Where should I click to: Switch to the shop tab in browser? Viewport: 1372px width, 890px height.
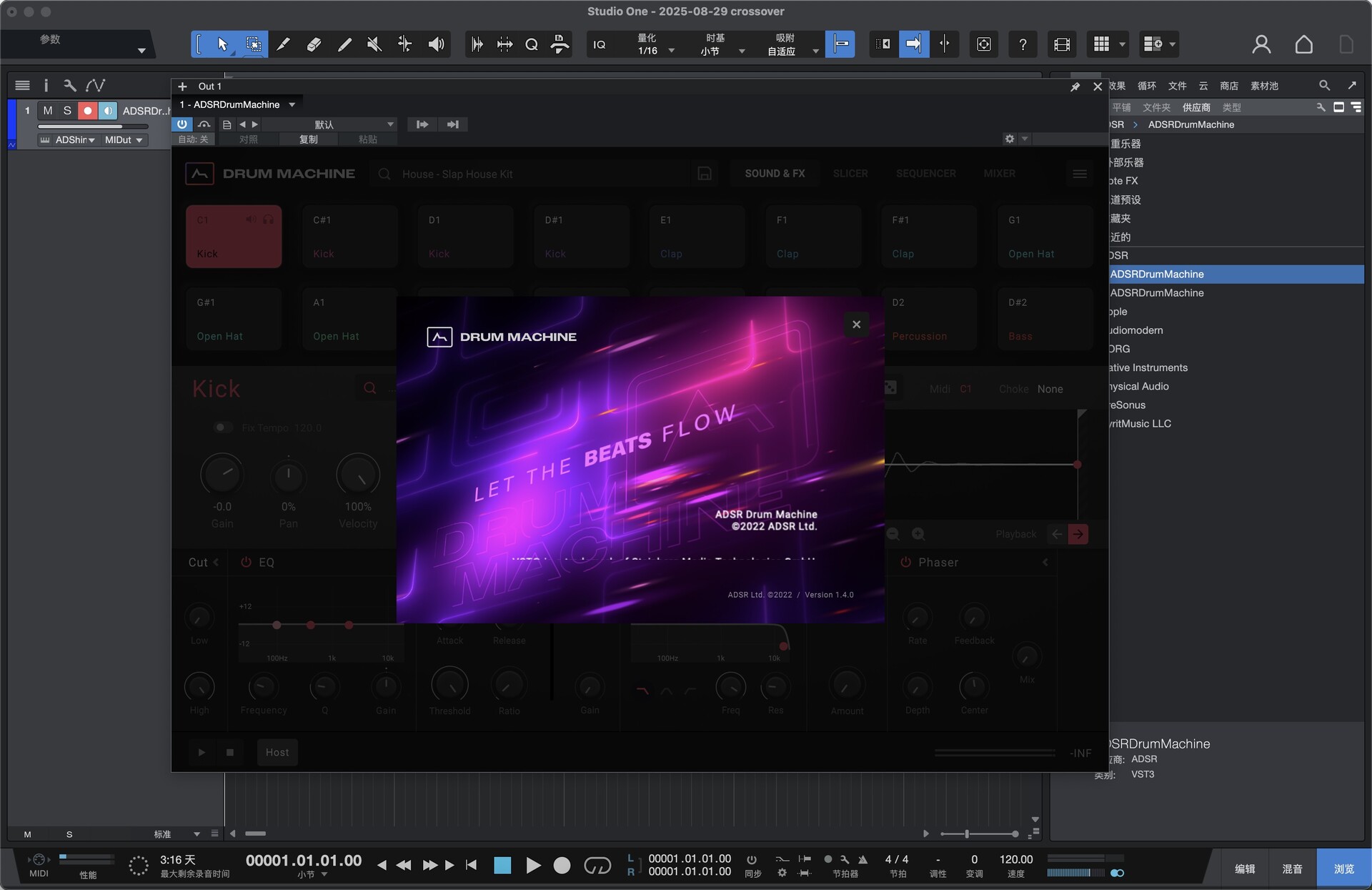[x=1228, y=86]
